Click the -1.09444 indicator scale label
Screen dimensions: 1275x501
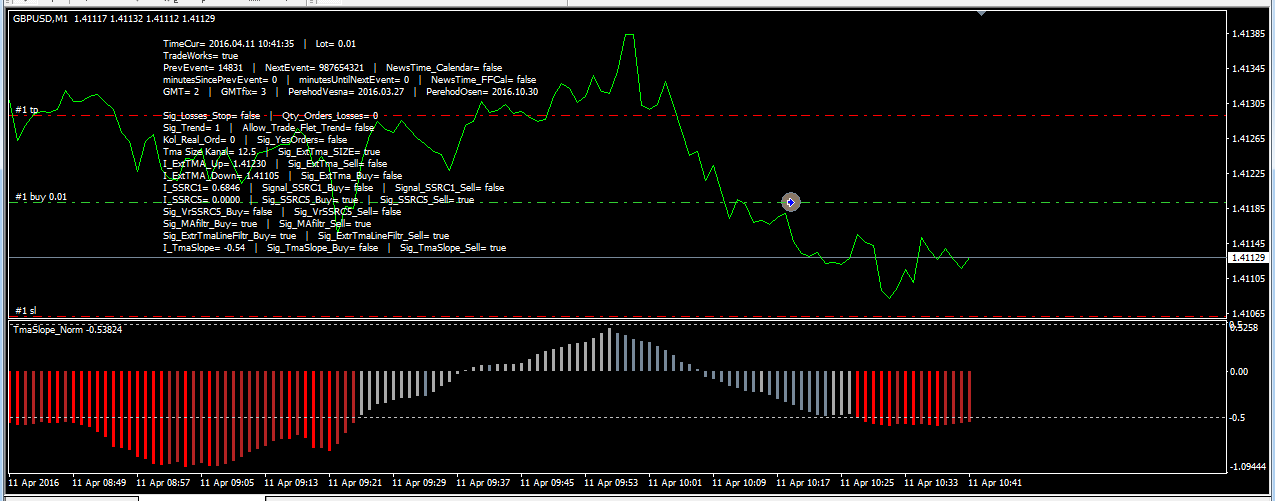coord(1246,467)
